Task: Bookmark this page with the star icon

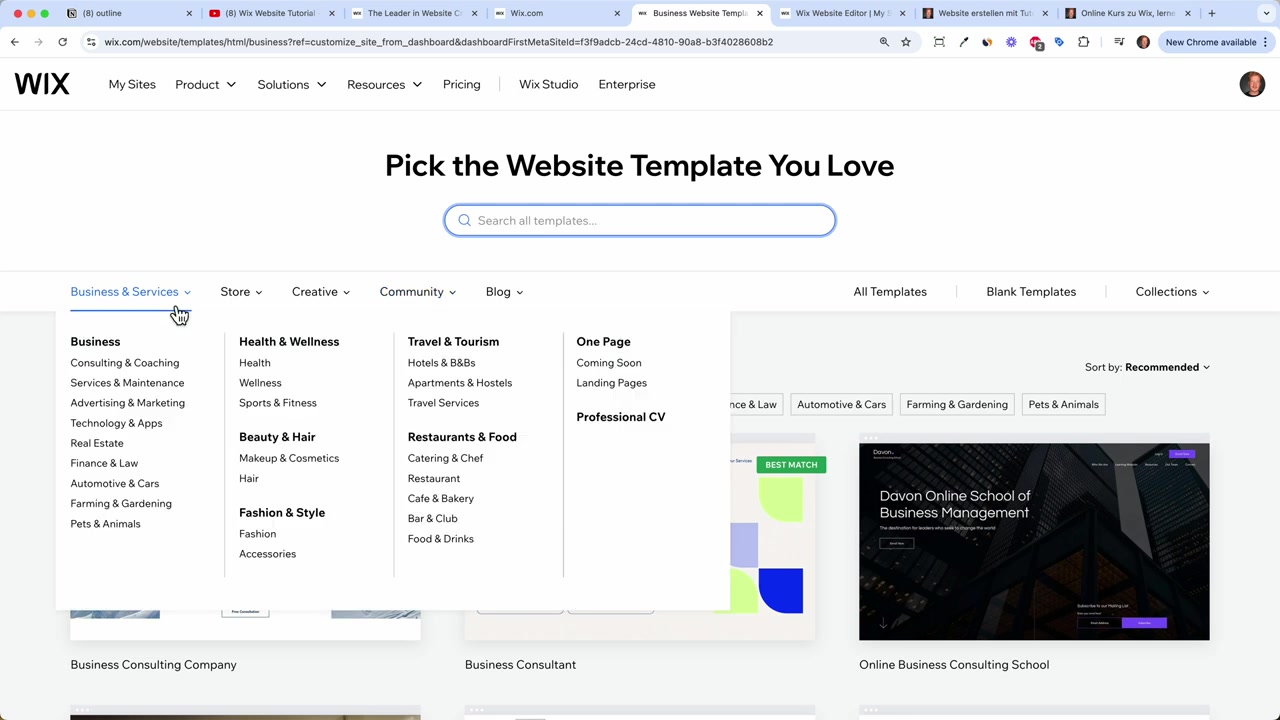Action: [x=906, y=42]
